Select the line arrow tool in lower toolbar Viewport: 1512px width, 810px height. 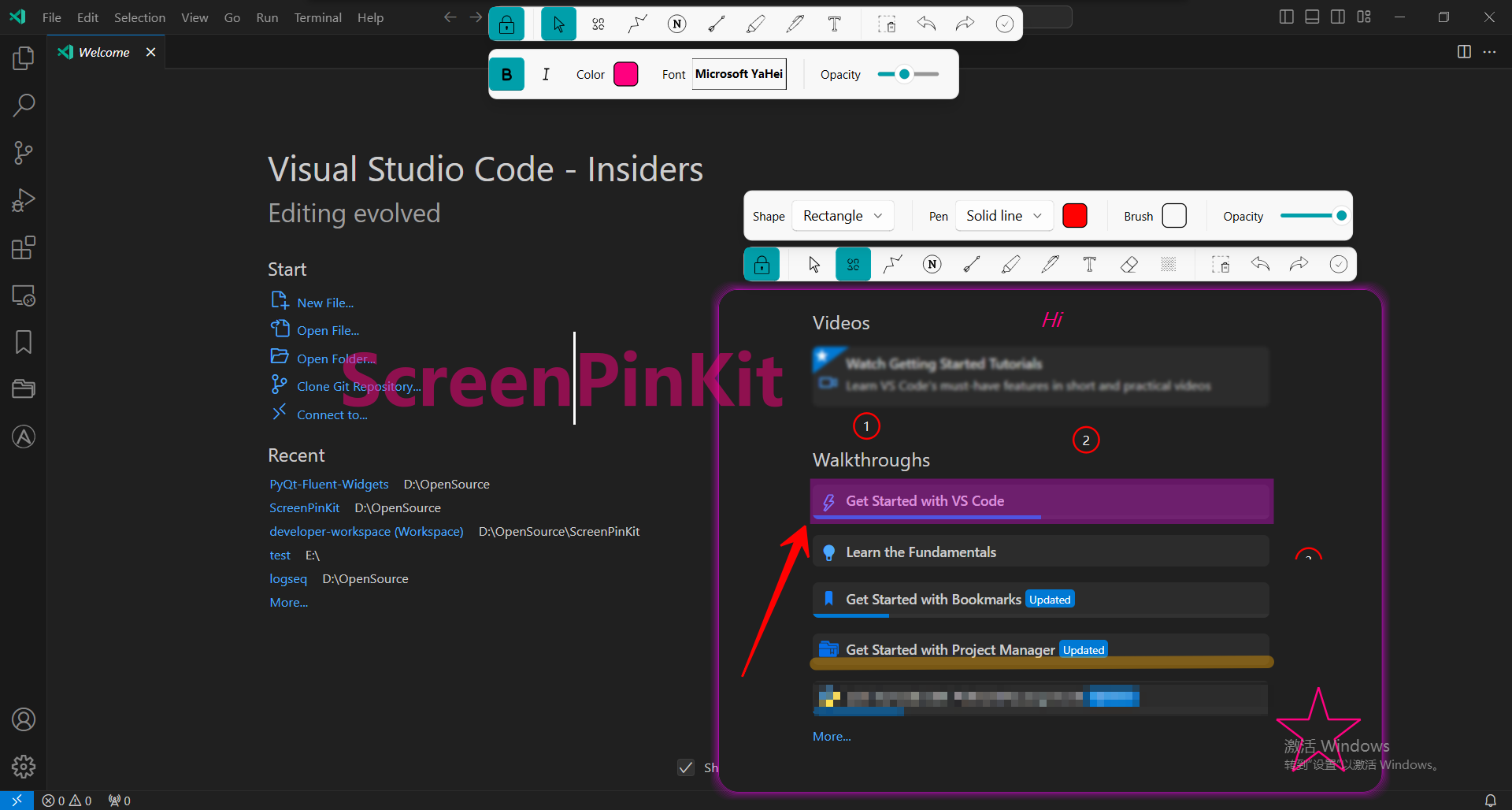tap(972, 265)
